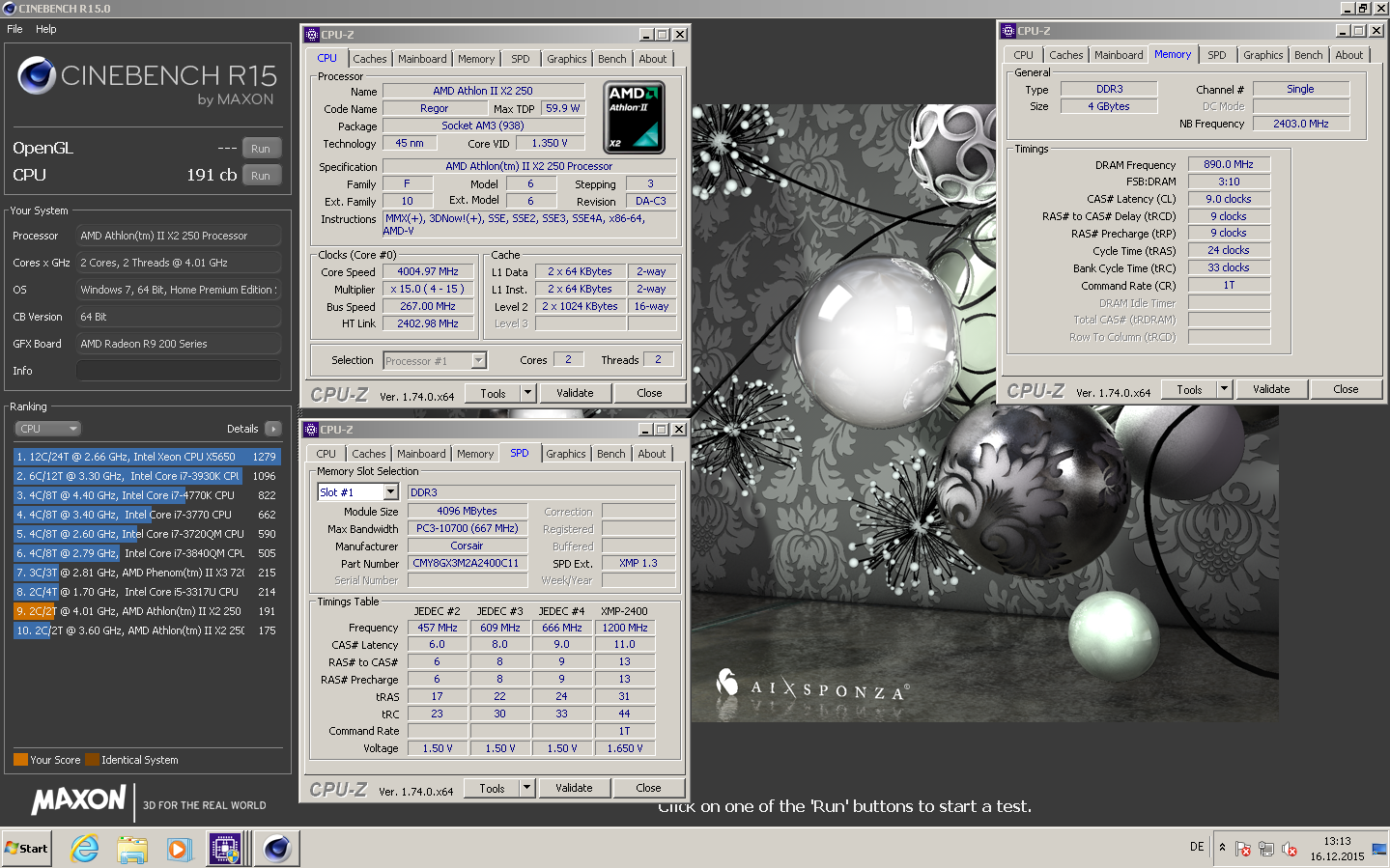Select the Core i7-3930K ranking row
Viewport: 1390px width, 868px height.
click(147, 476)
